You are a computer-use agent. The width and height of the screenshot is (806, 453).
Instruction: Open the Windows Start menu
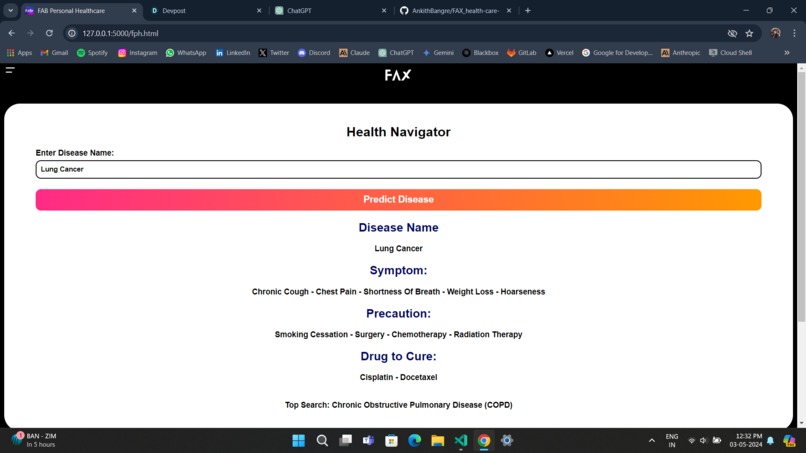pos(299,441)
